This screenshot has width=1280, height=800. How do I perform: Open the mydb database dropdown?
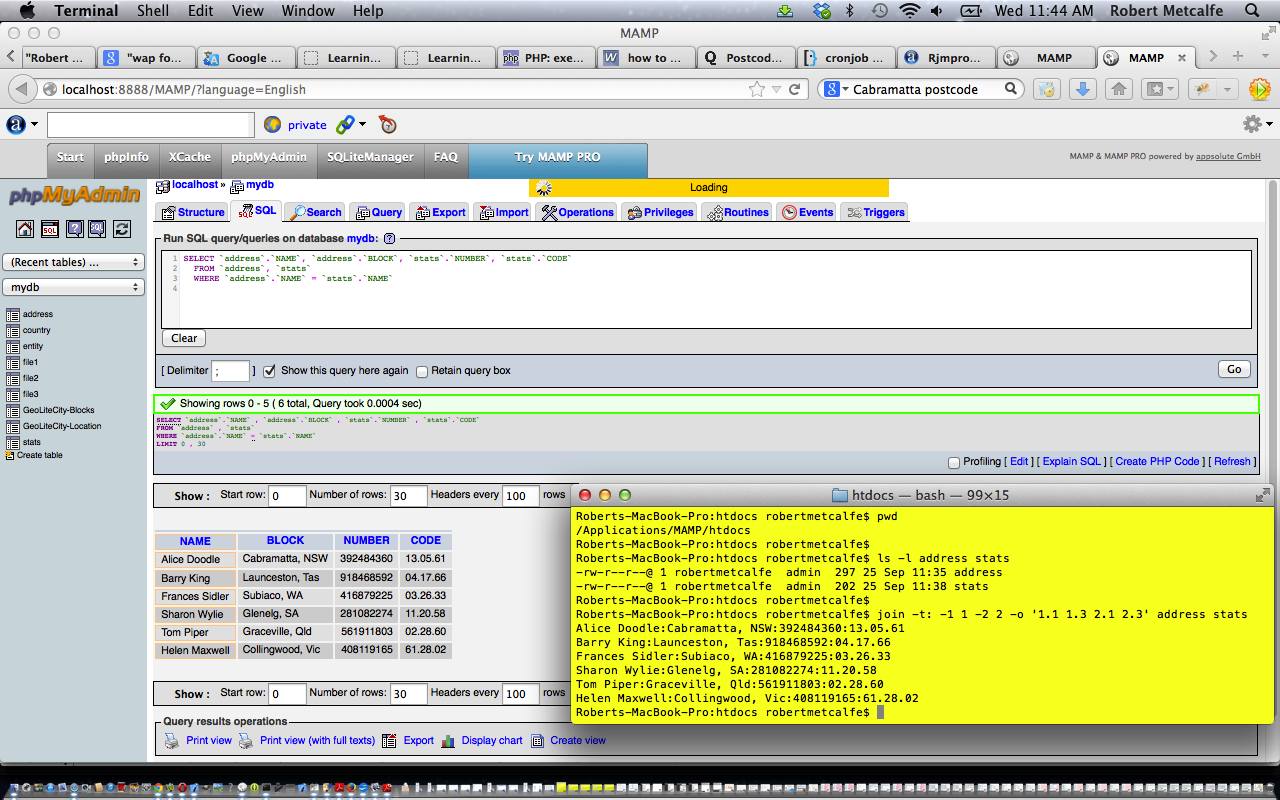(x=74, y=287)
